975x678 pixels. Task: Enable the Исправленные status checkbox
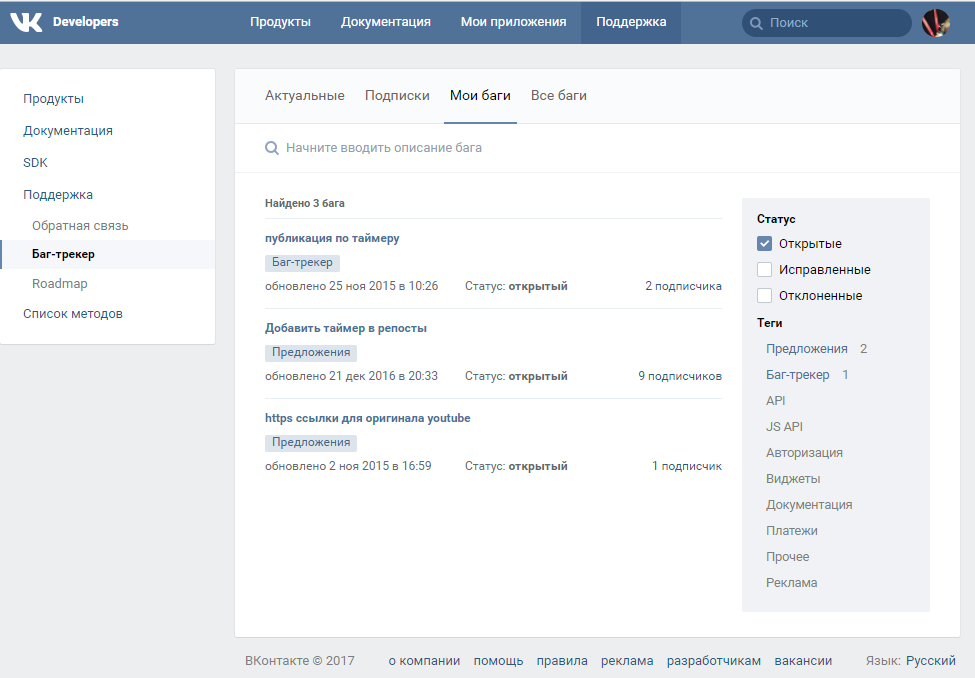tap(764, 270)
